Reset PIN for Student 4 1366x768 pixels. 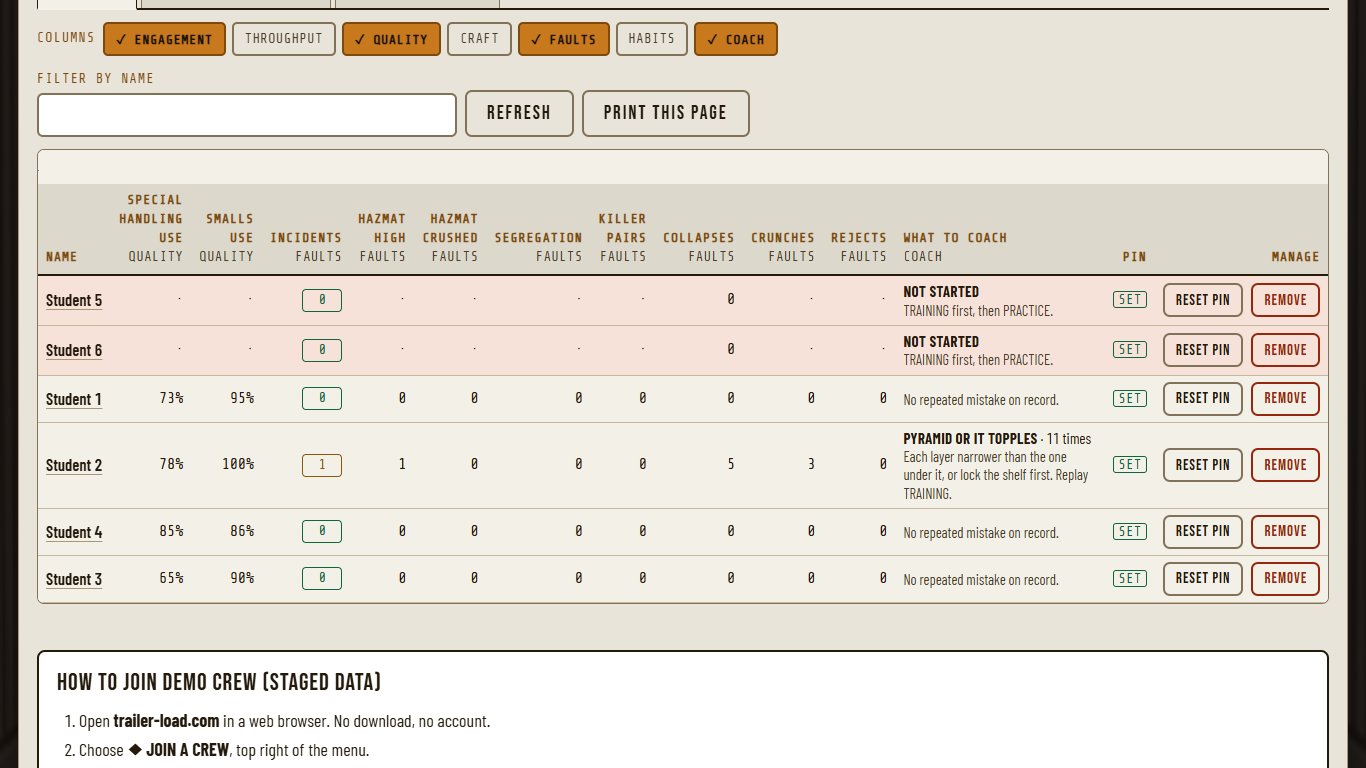(x=1203, y=531)
